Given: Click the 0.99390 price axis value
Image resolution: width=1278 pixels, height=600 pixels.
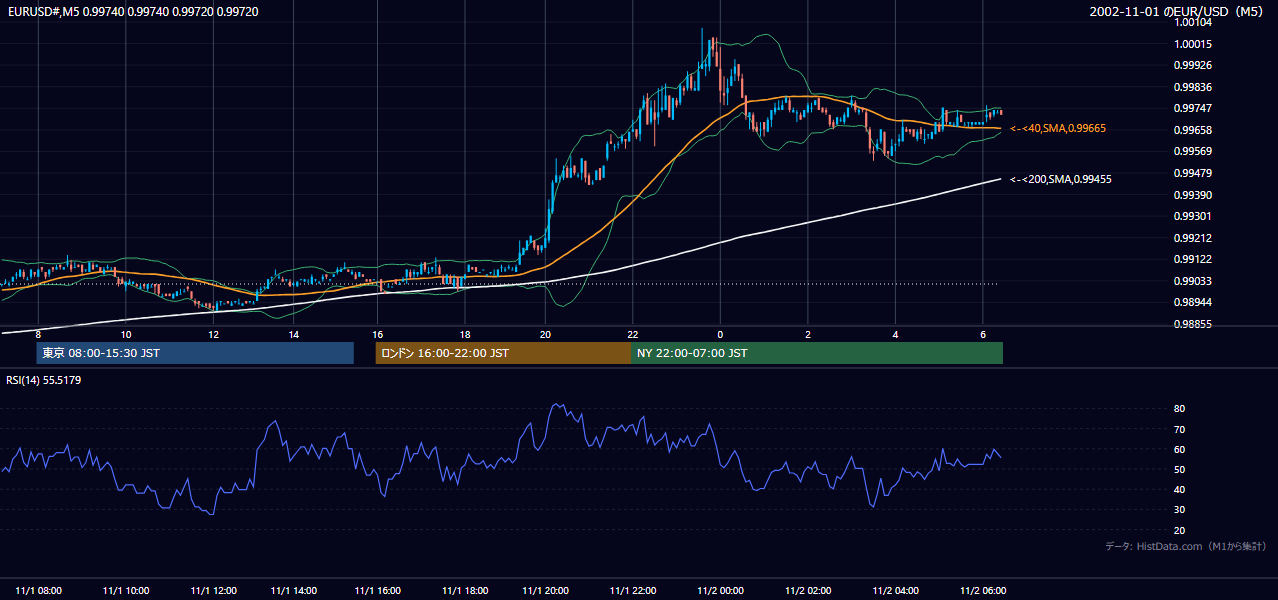Looking at the screenshot, I should 1194,195.
